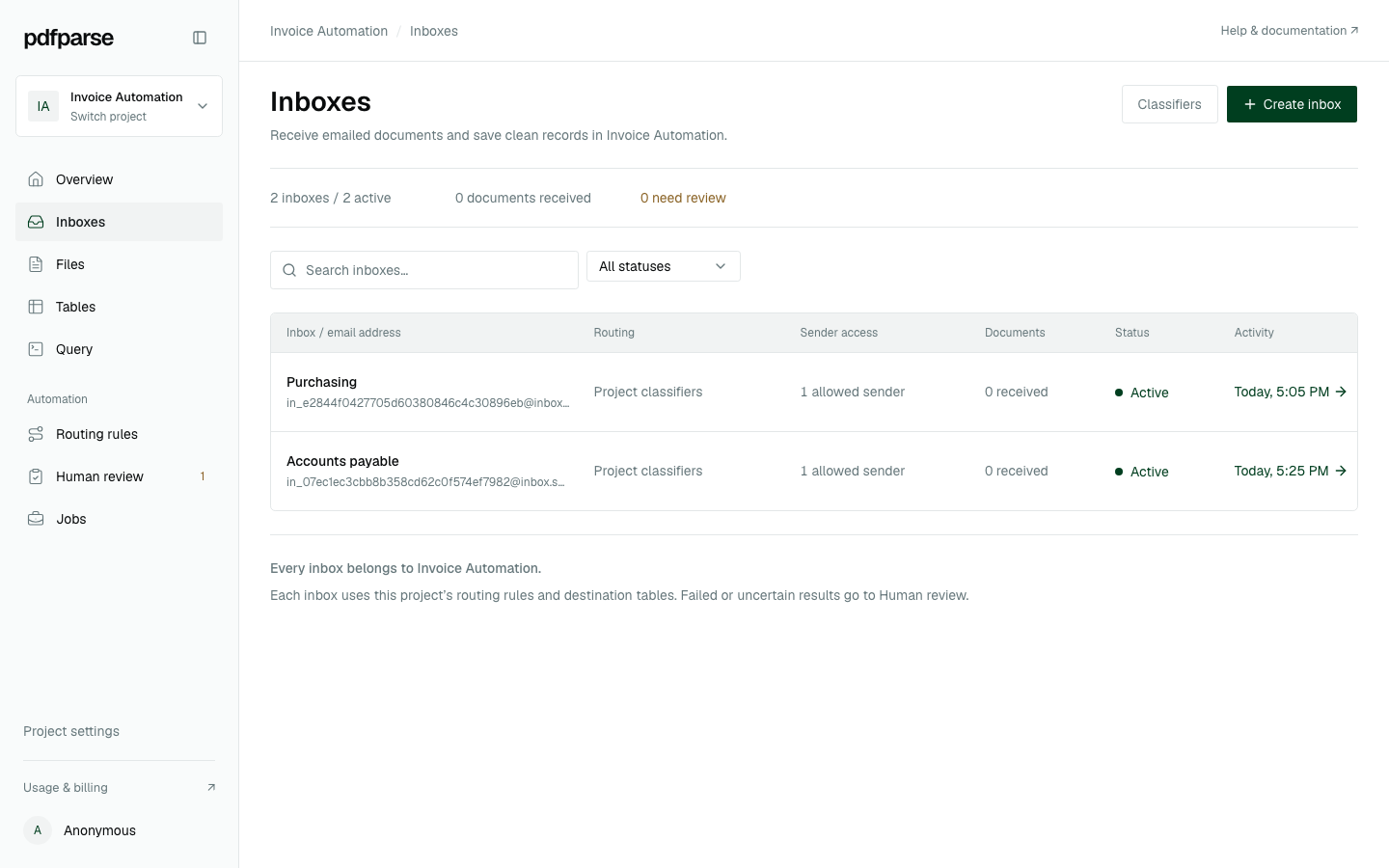This screenshot has height=868, width=1389.
Task: Open Project settings
Action: pos(71,731)
